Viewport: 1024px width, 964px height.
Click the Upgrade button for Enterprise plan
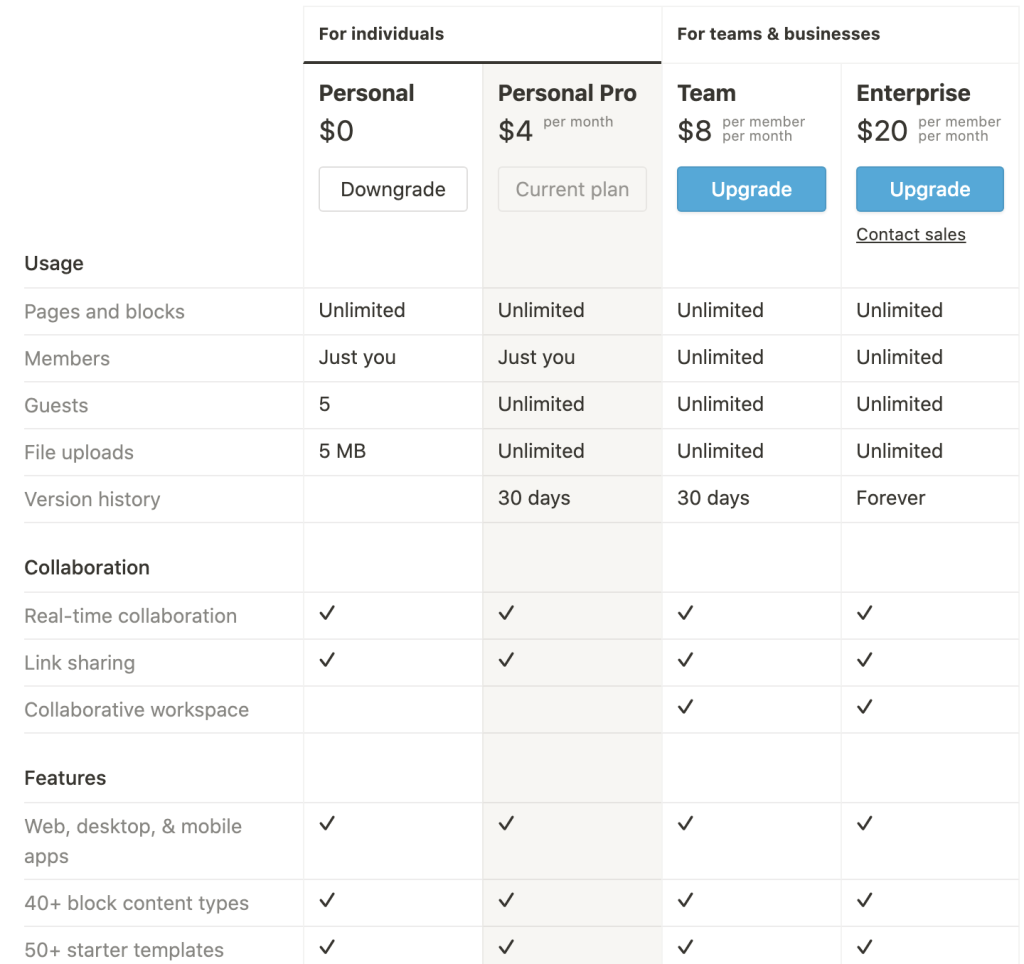pyautogui.click(x=929, y=189)
